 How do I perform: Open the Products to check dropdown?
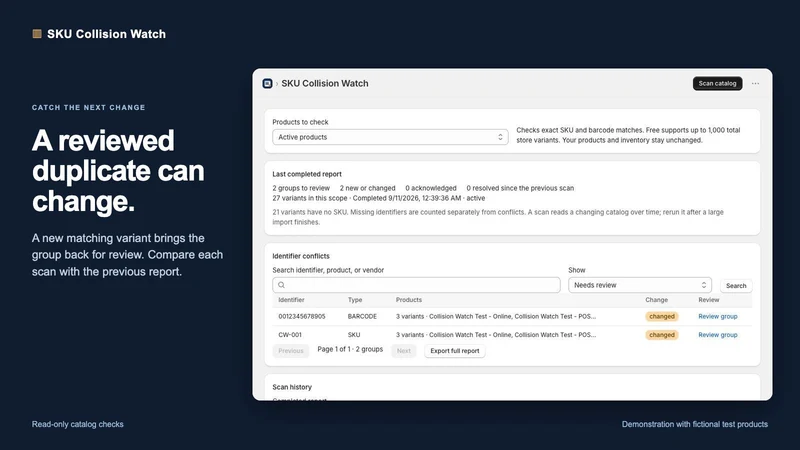[x=390, y=137]
